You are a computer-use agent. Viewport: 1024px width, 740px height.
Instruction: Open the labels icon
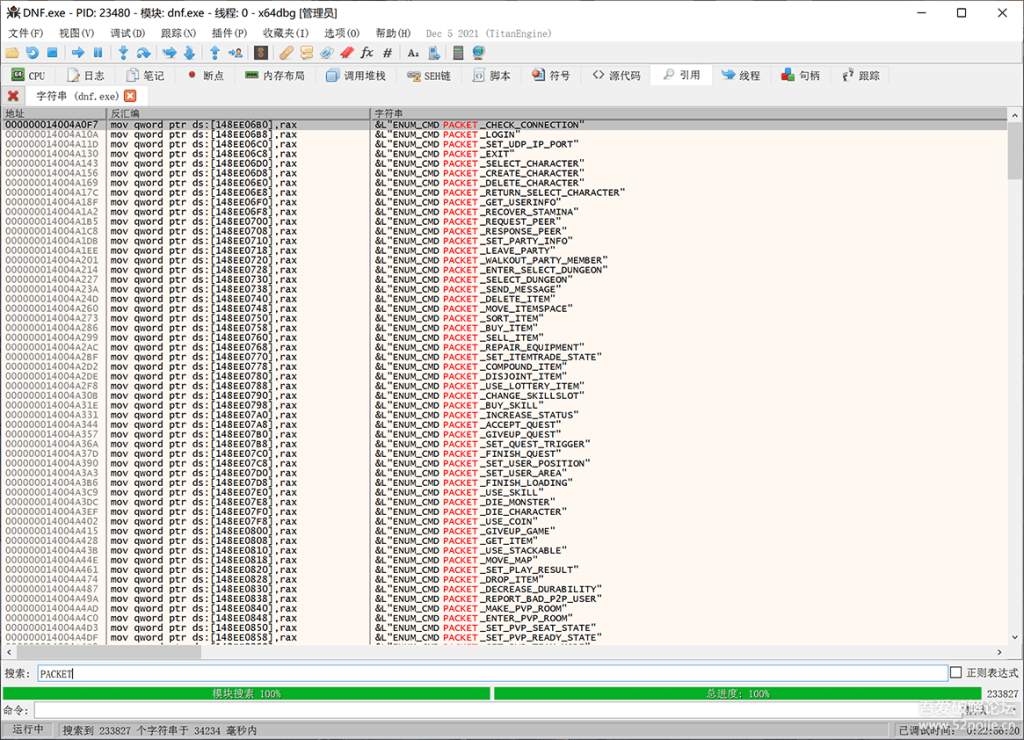[327, 53]
